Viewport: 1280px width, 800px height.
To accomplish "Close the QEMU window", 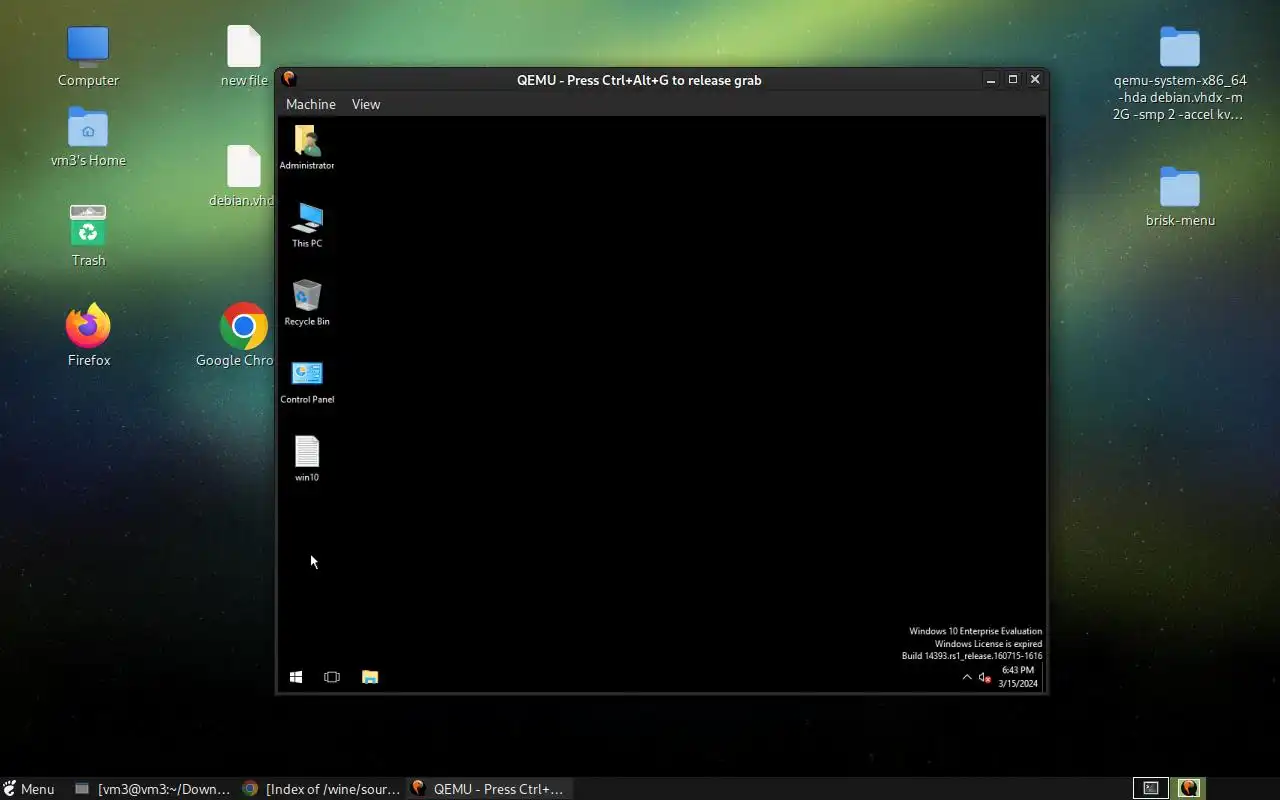I will [x=1035, y=79].
